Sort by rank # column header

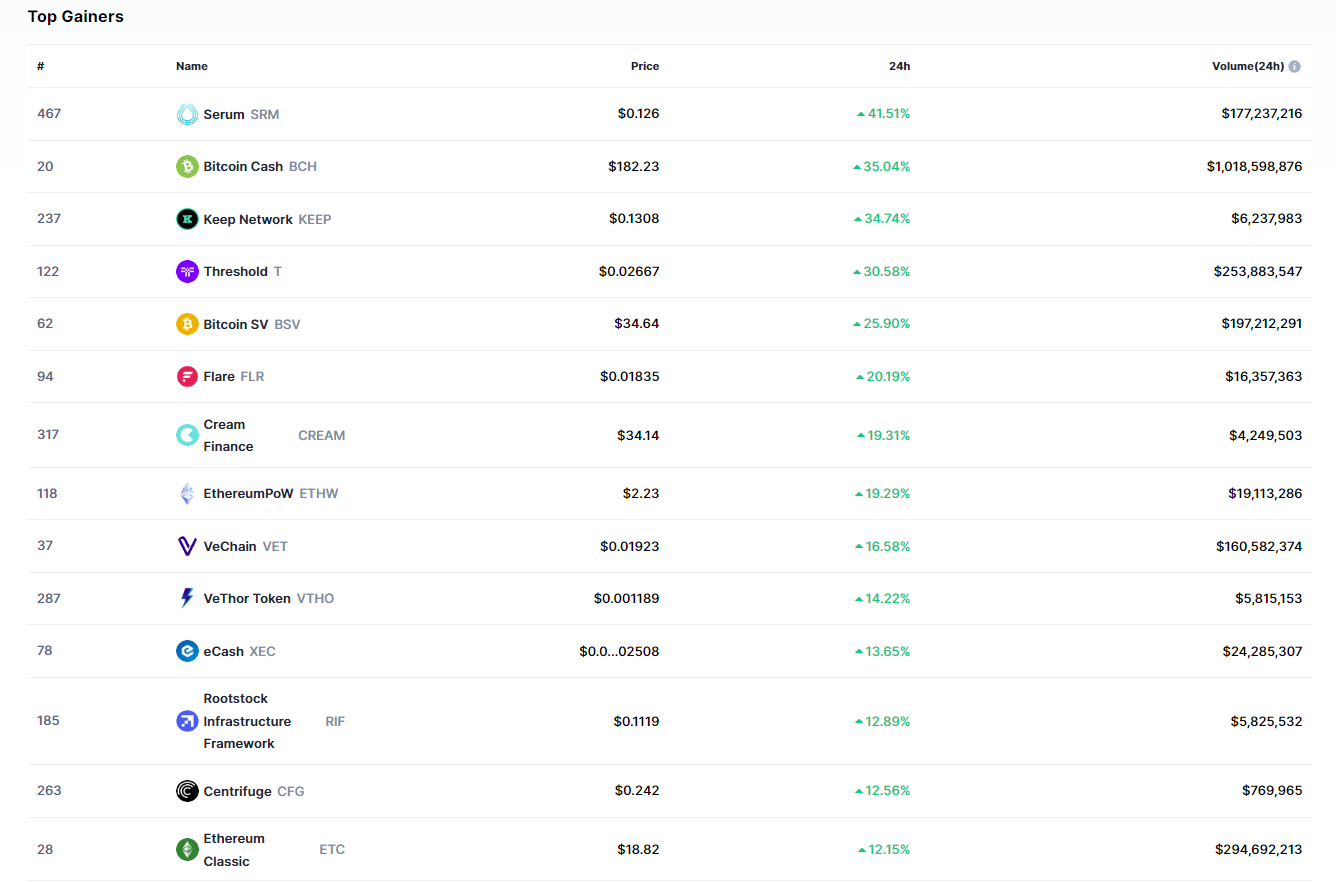(x=41, y=66)
